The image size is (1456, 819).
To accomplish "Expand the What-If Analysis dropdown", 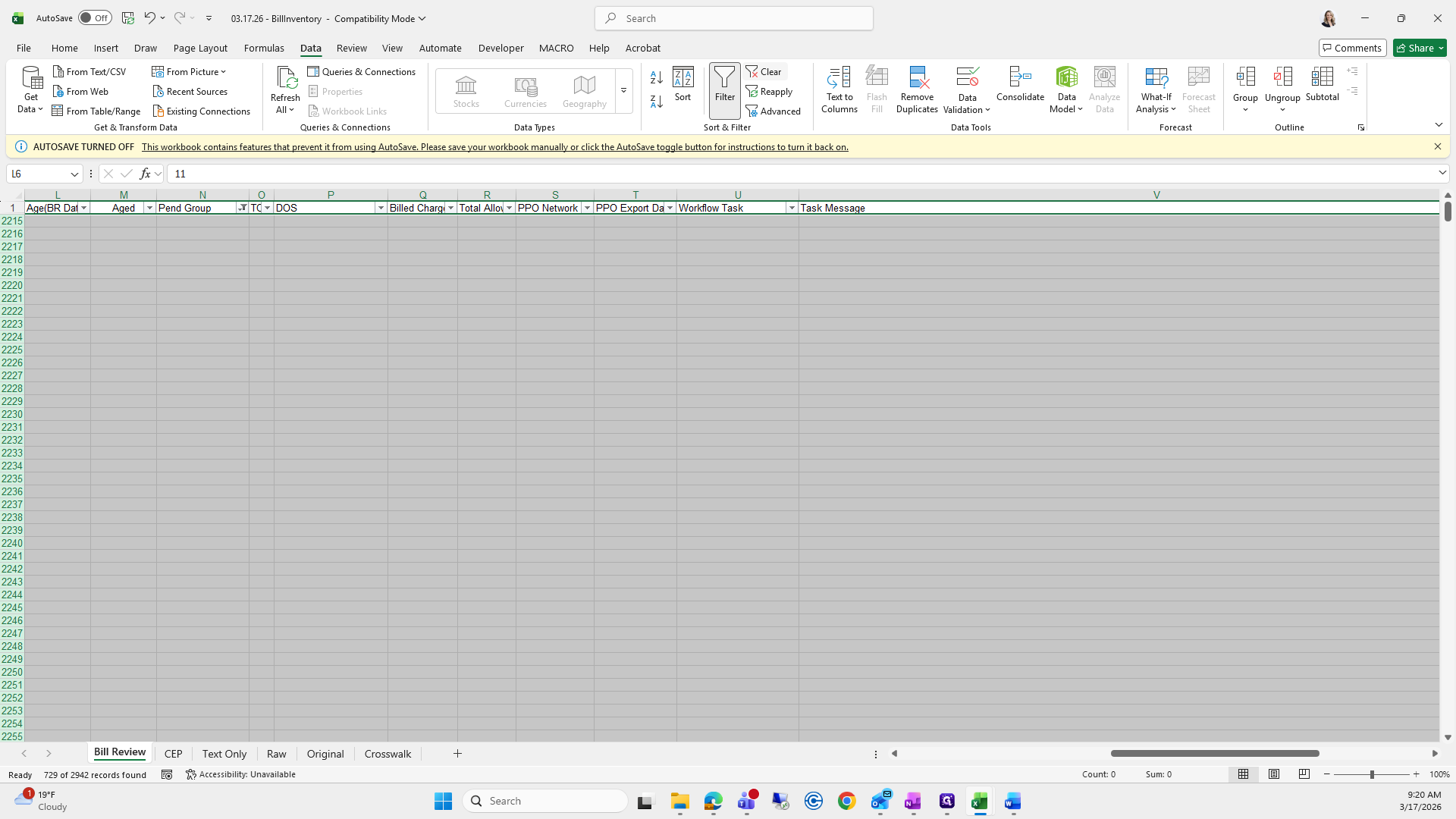I will point(1156,97).
